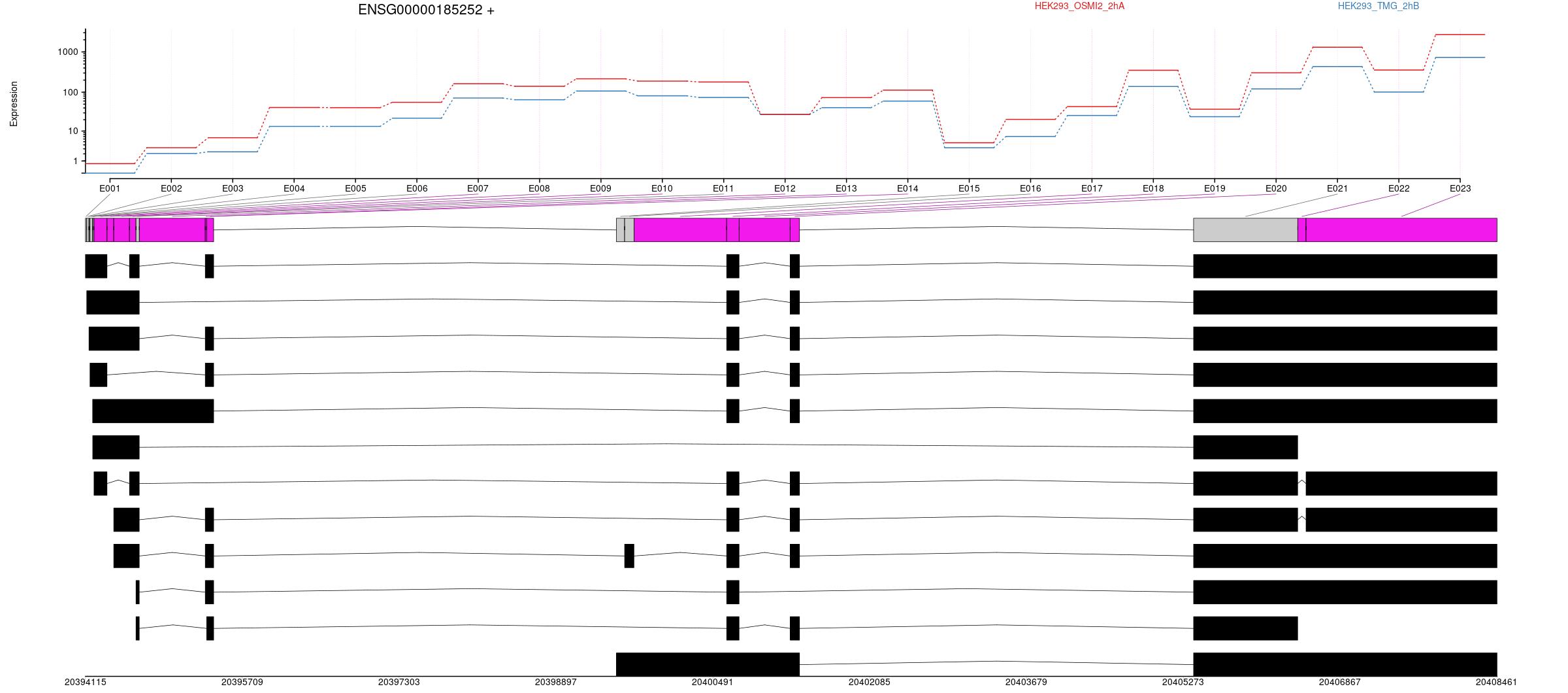Image resolution: width=1568 pixels, height=693 pixels.
Task: Click the Expression y-axis label
Action: point(14,104)
